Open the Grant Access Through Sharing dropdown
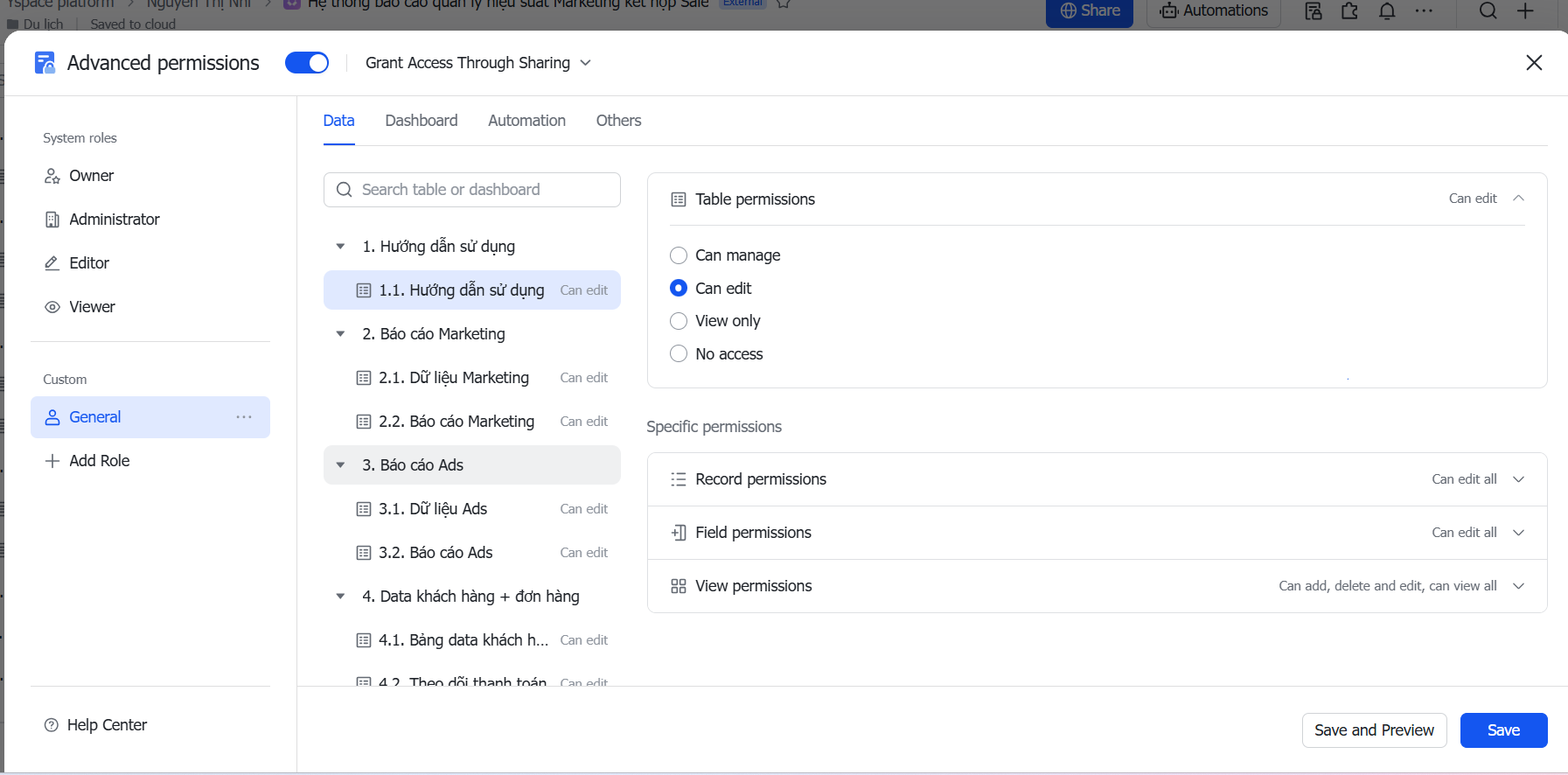 tap(478, 63)
